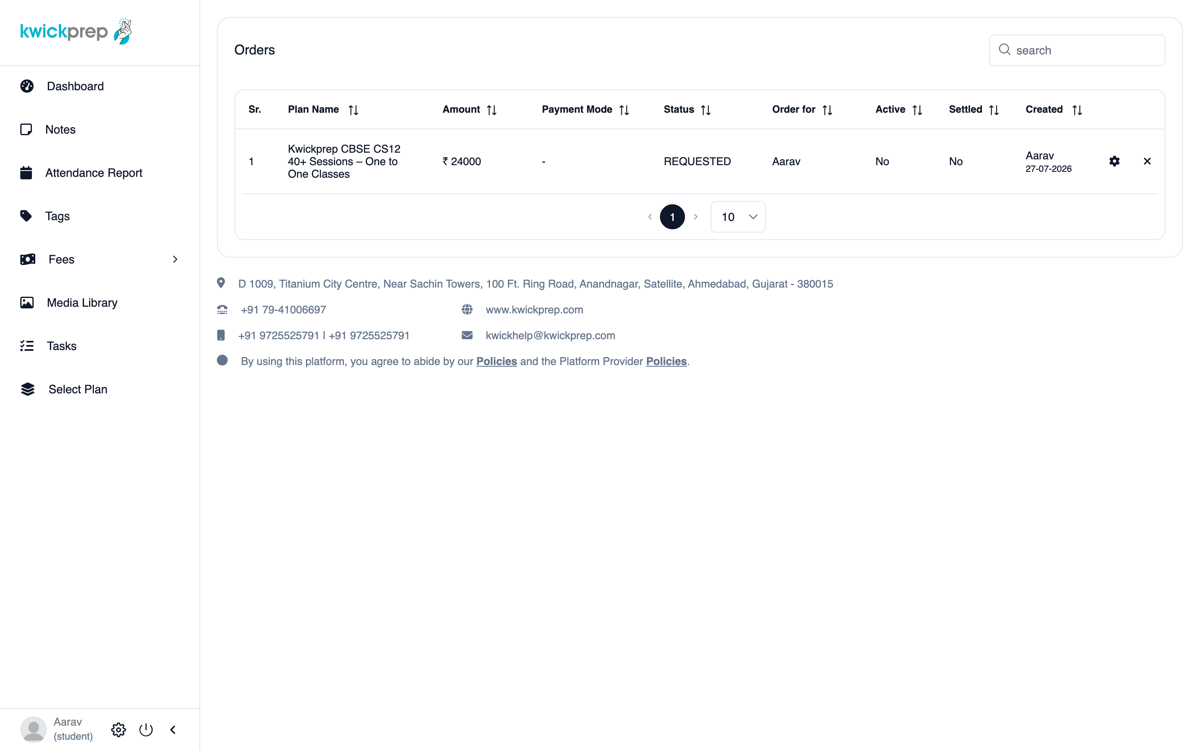Sort orders by Status column

705,110
